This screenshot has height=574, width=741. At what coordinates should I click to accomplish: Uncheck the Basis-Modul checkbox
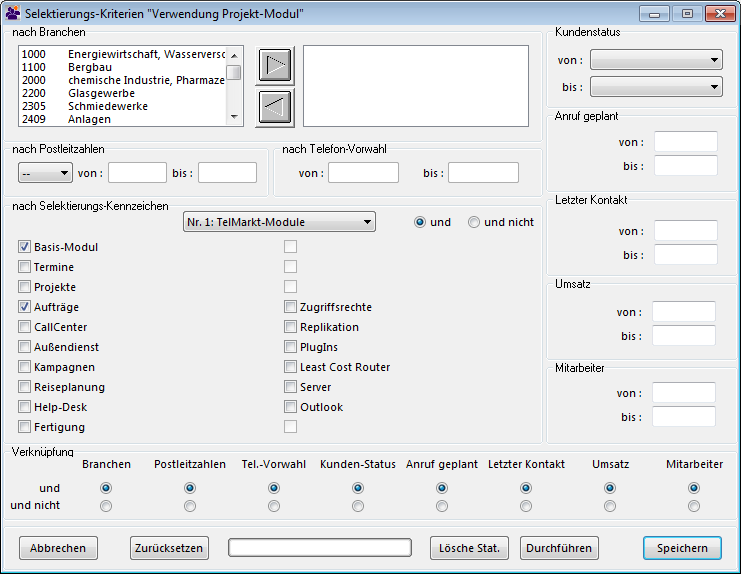pyautogui.click(x=24, y=247)
